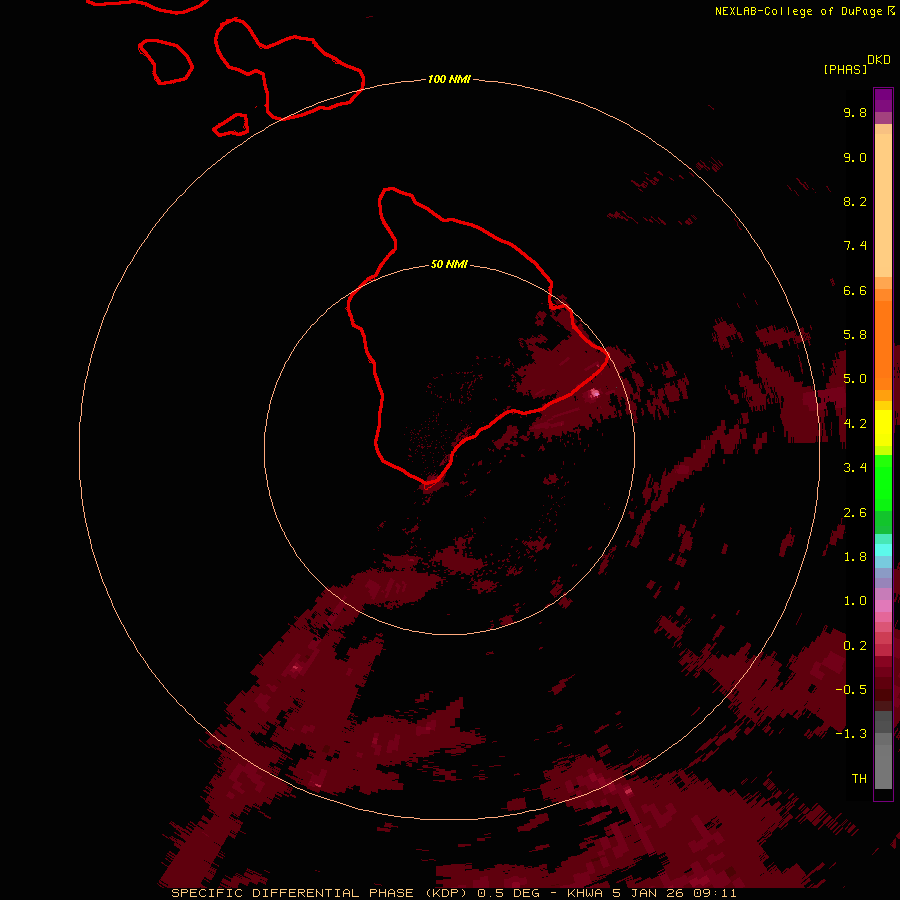Click the 0.2 value on the color scale
The width and height of the screenshot is (900, 900).
(x=855, y=646)
